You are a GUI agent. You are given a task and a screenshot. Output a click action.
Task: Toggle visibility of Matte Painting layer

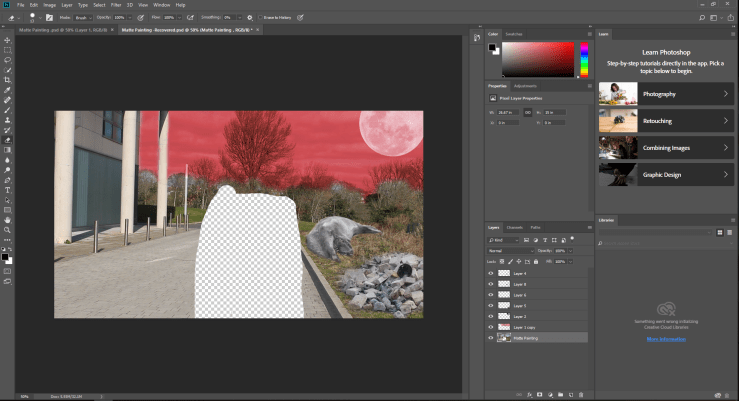pos(490,338)
